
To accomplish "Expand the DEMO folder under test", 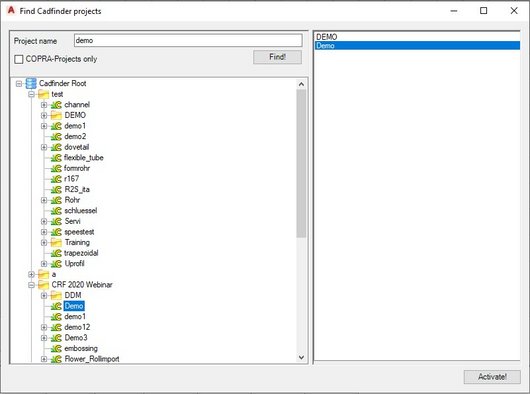I will coord(44,116).
